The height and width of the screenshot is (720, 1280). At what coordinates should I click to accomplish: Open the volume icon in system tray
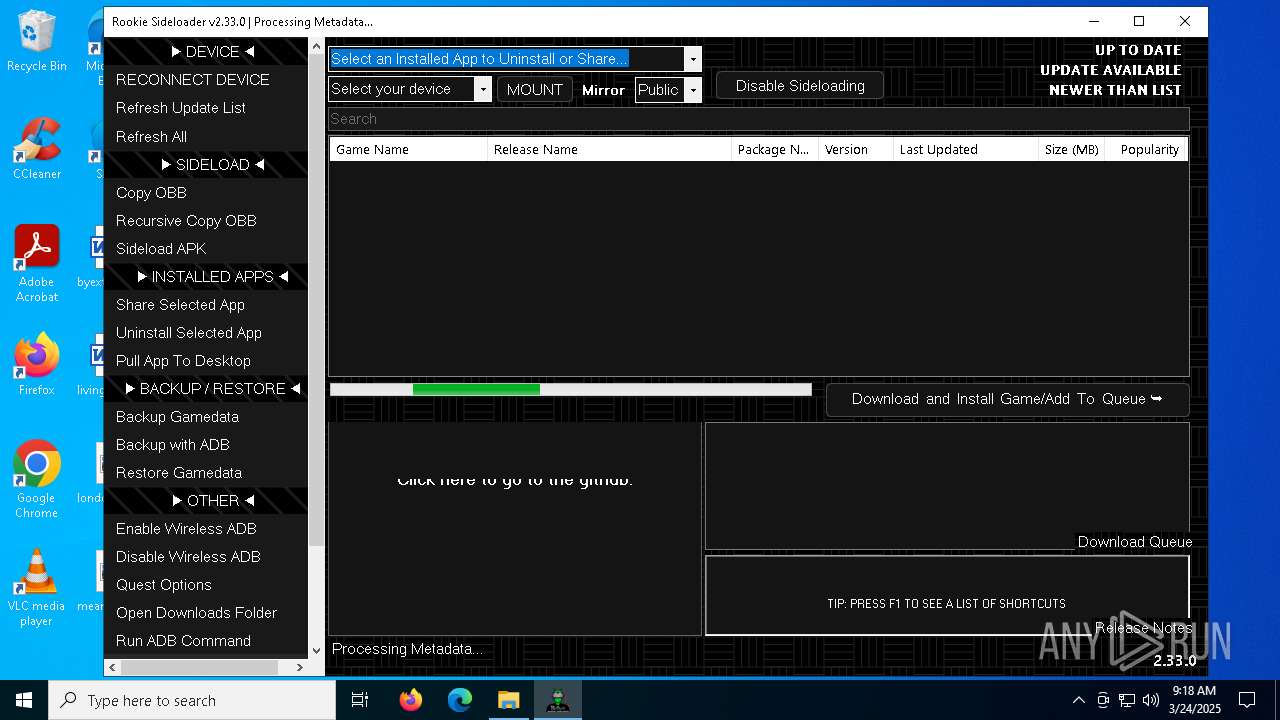pyautogui.click(x=1150, y=700)
